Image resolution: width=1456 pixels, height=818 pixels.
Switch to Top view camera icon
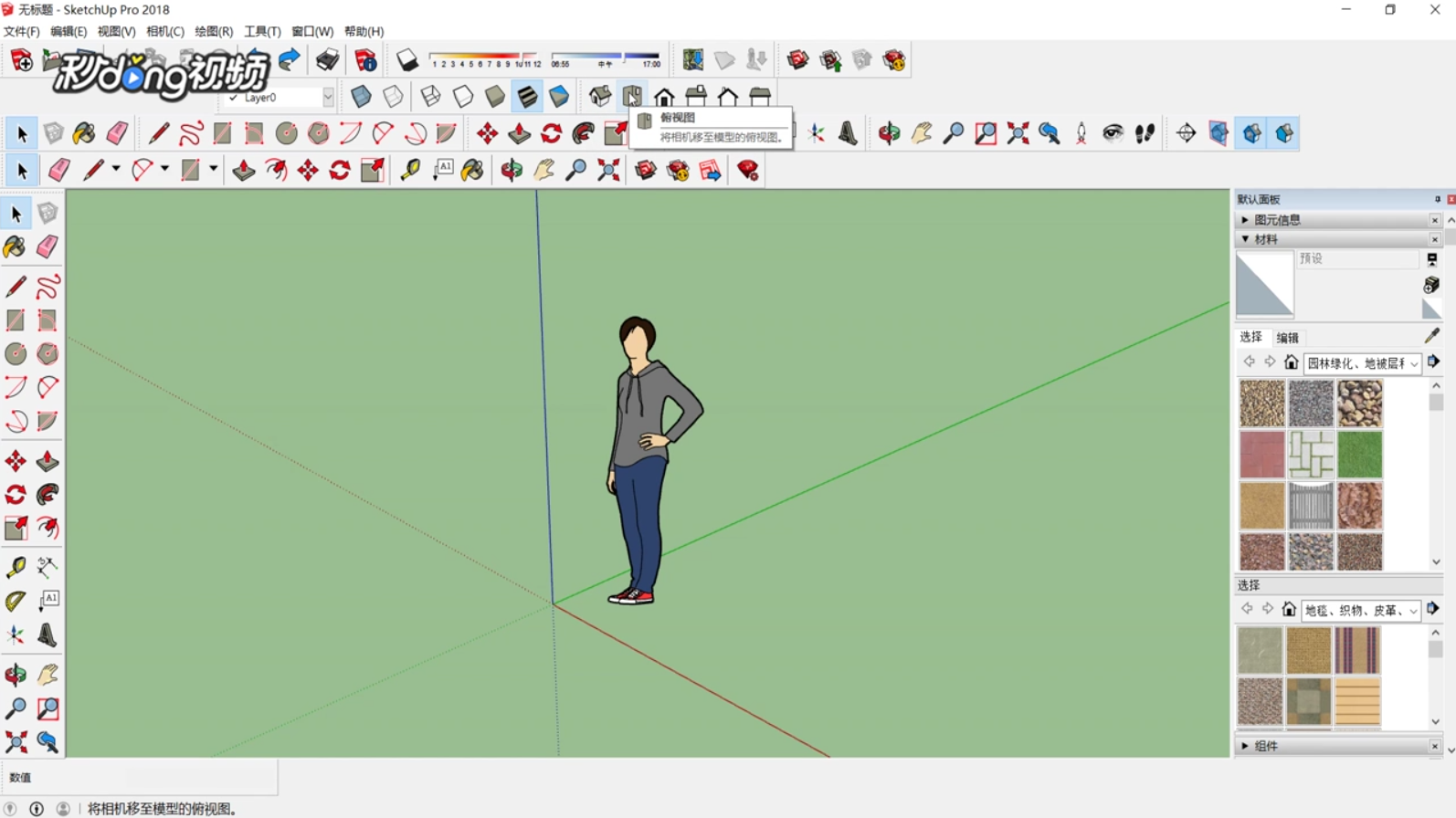tap(632, 96)
